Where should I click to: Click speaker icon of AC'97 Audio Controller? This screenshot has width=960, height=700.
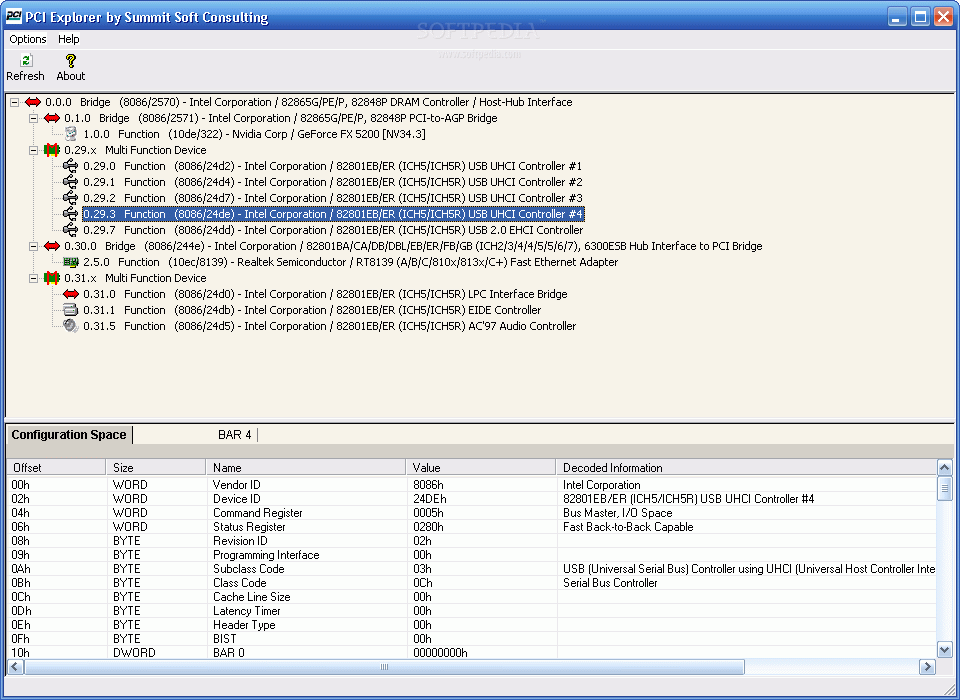(x=71, y=326)
